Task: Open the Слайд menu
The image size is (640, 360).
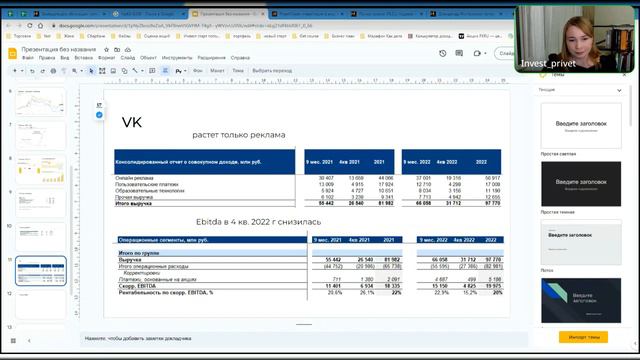Action: (x=128, y=58)
